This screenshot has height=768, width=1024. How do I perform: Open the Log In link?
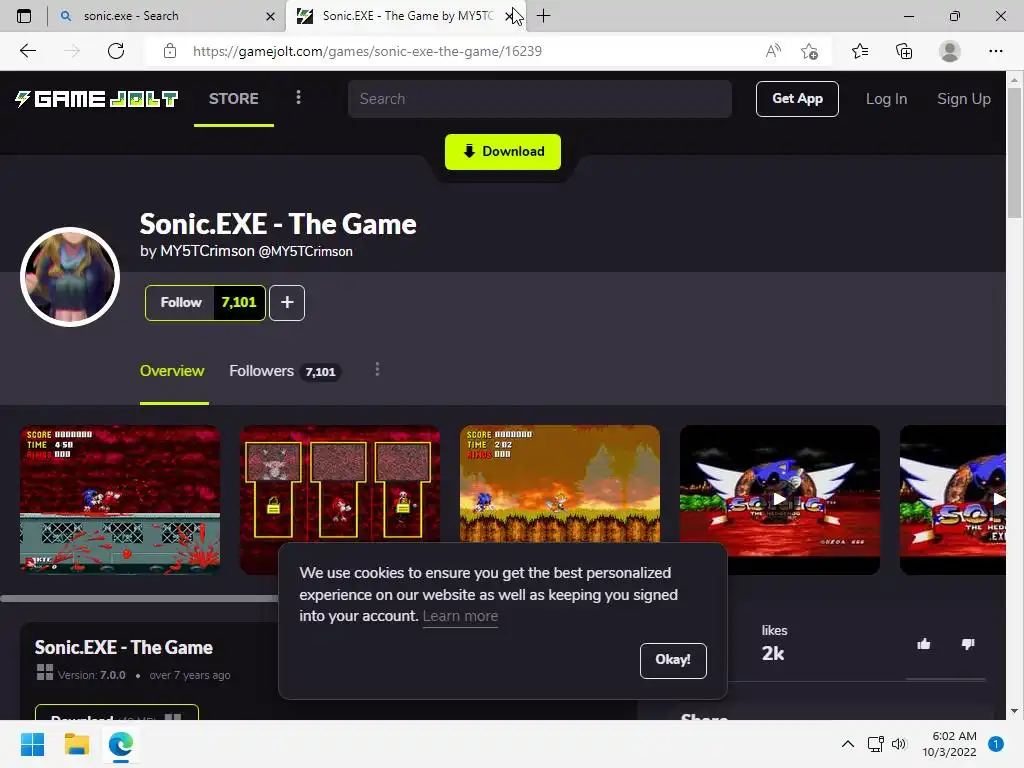[x=886, y=99]
